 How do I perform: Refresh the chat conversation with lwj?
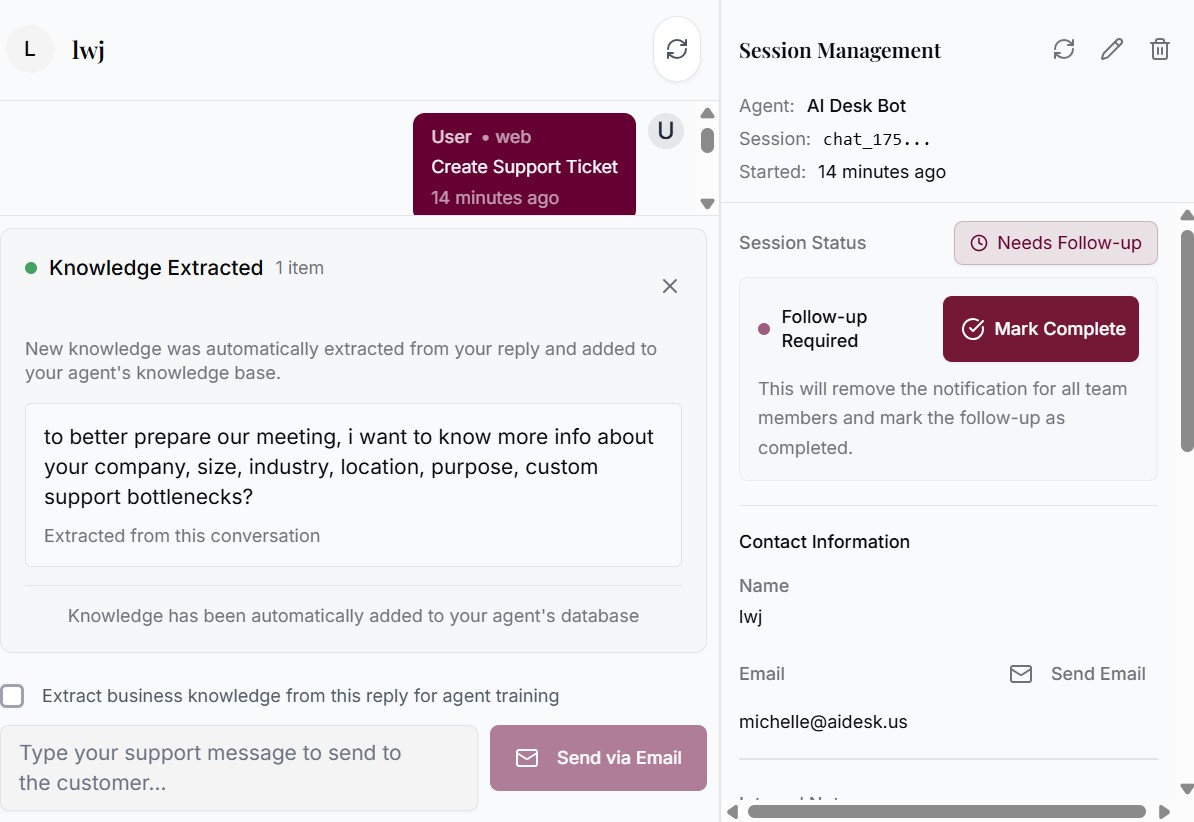[x=677, y=48]
